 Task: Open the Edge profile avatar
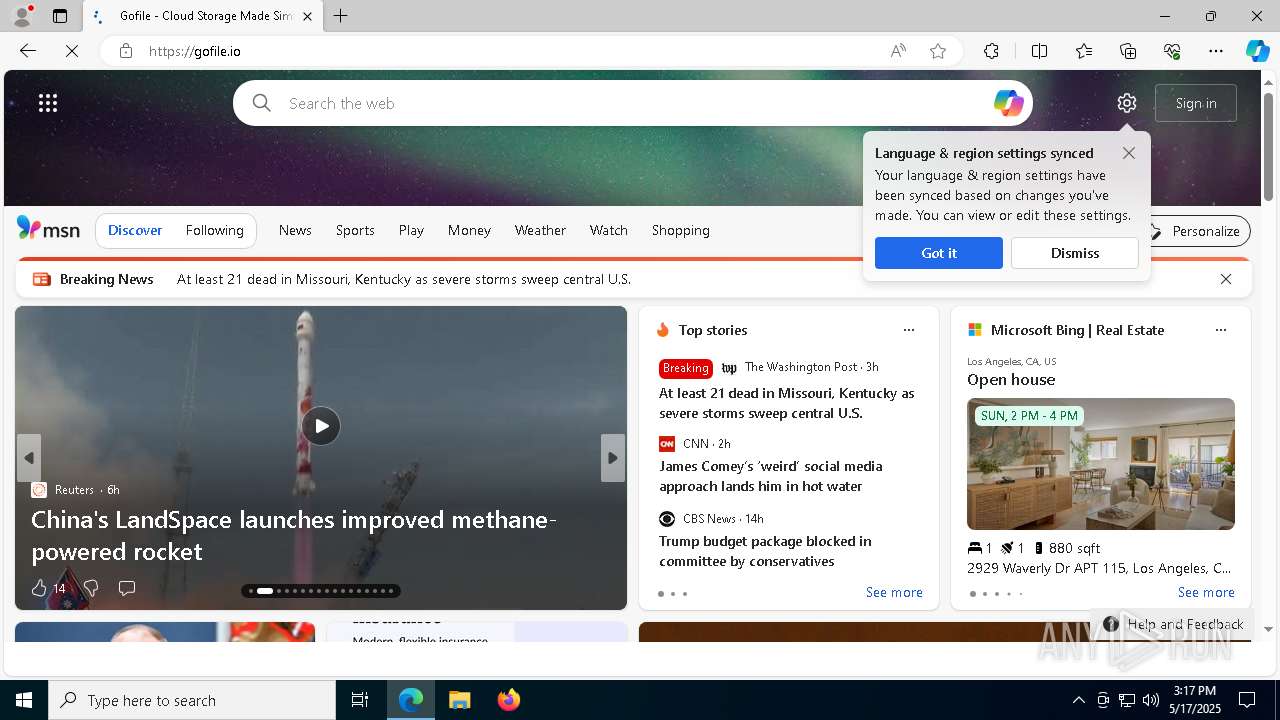coord(21,16)
